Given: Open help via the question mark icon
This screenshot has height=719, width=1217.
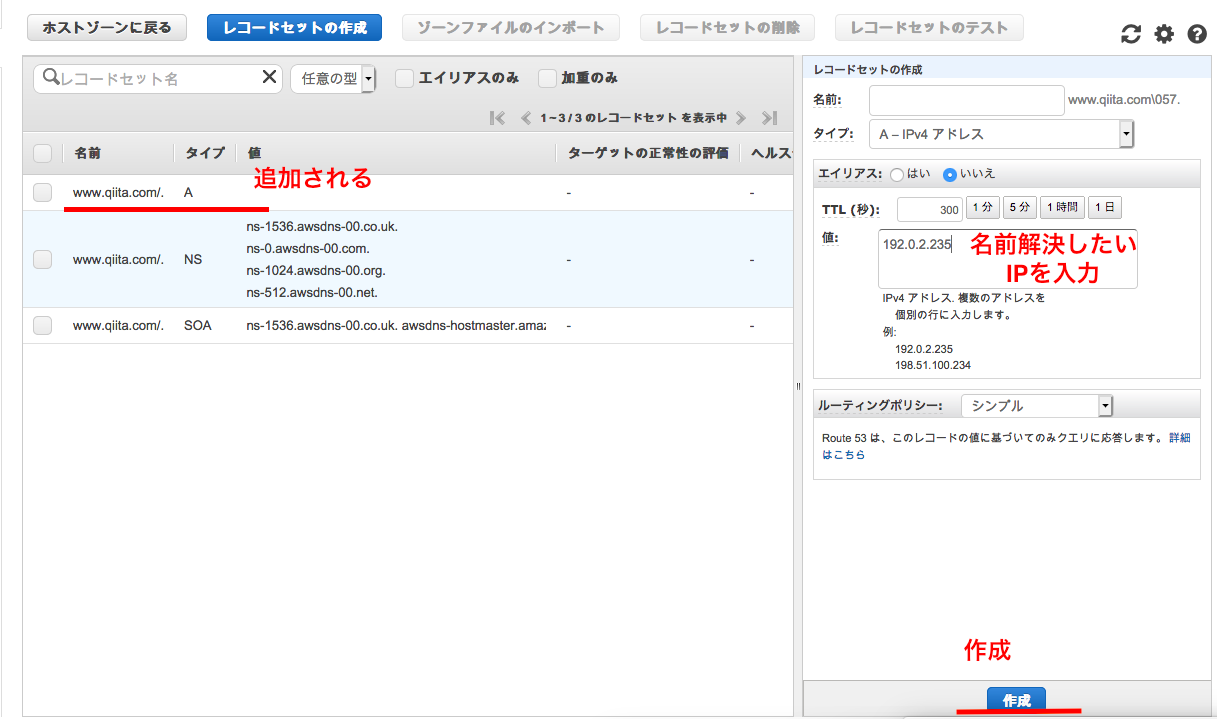Looking at the screenshot, I should point(1196,33).
